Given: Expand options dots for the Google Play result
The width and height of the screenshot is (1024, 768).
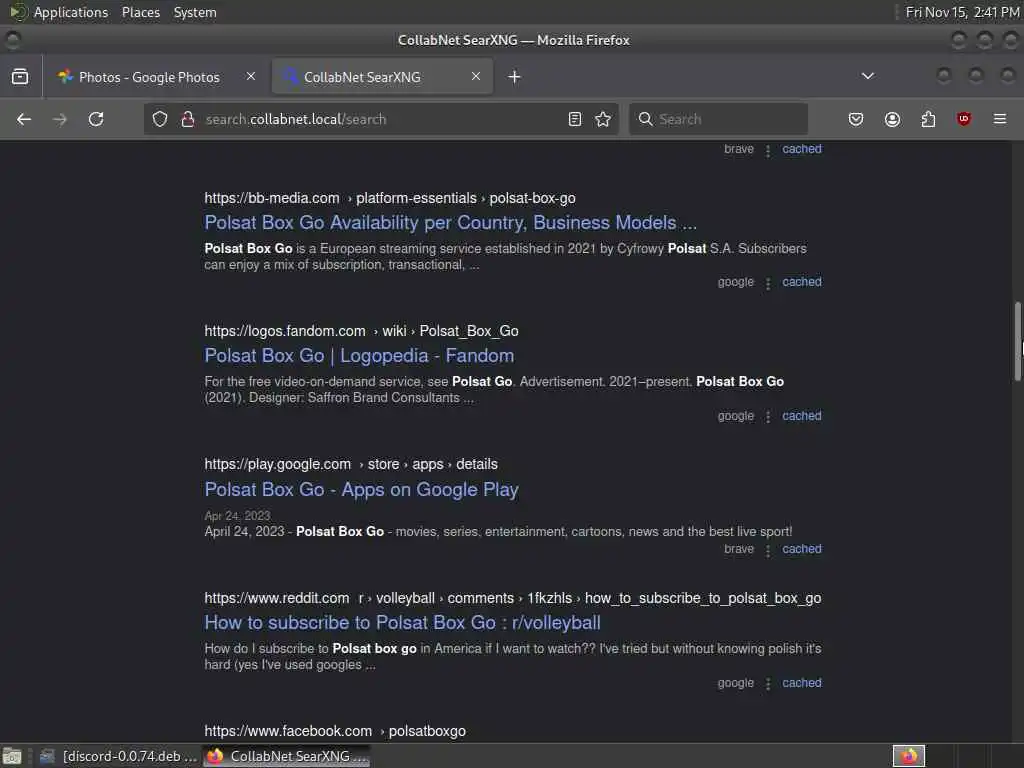Looking at the screenshot, I should coord(768,550).
